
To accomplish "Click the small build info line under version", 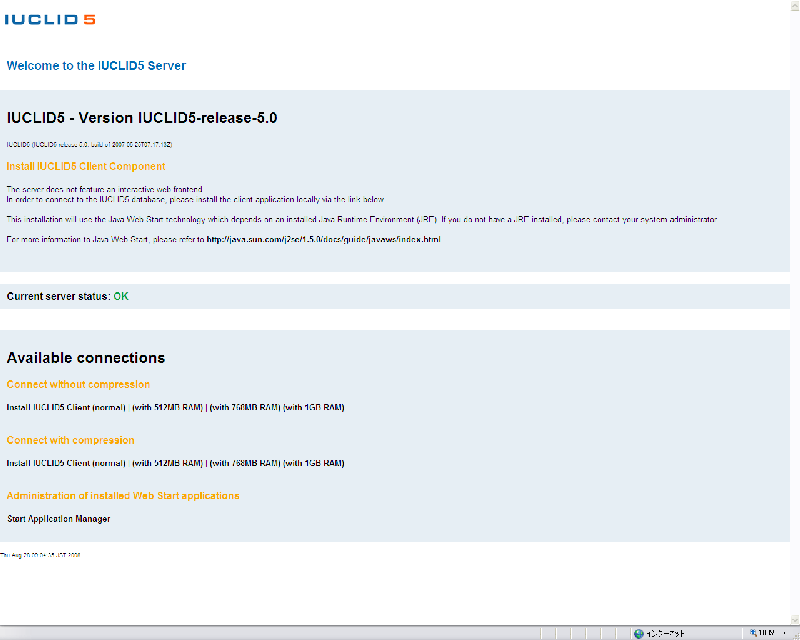I will (x=89, y=144).
